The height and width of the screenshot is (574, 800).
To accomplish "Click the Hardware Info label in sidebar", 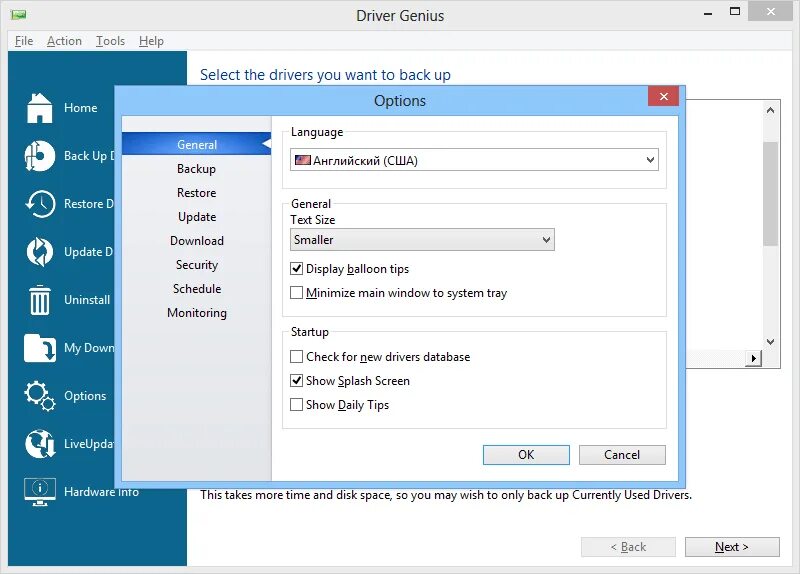I will [101, 492].
